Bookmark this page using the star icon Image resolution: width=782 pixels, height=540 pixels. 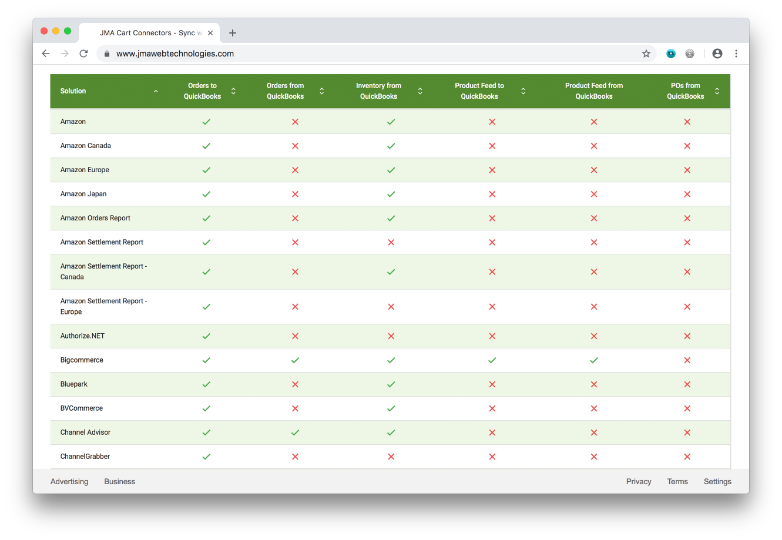646,53
